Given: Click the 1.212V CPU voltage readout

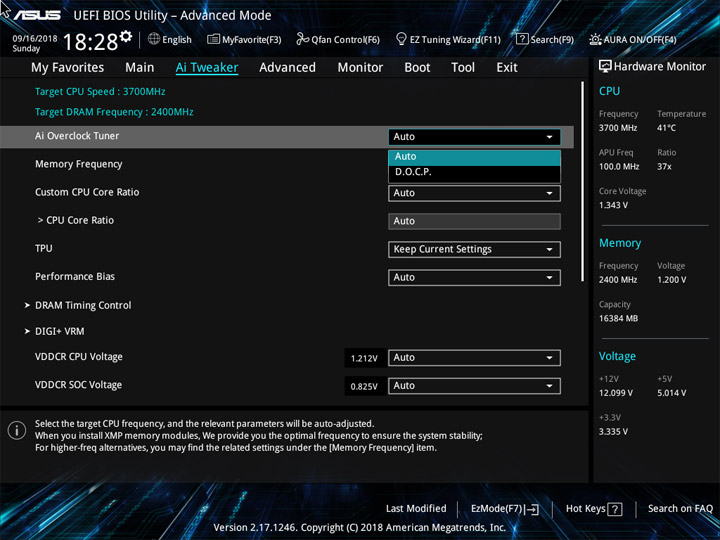Looking at the screenshot, I should pos(364,358).
